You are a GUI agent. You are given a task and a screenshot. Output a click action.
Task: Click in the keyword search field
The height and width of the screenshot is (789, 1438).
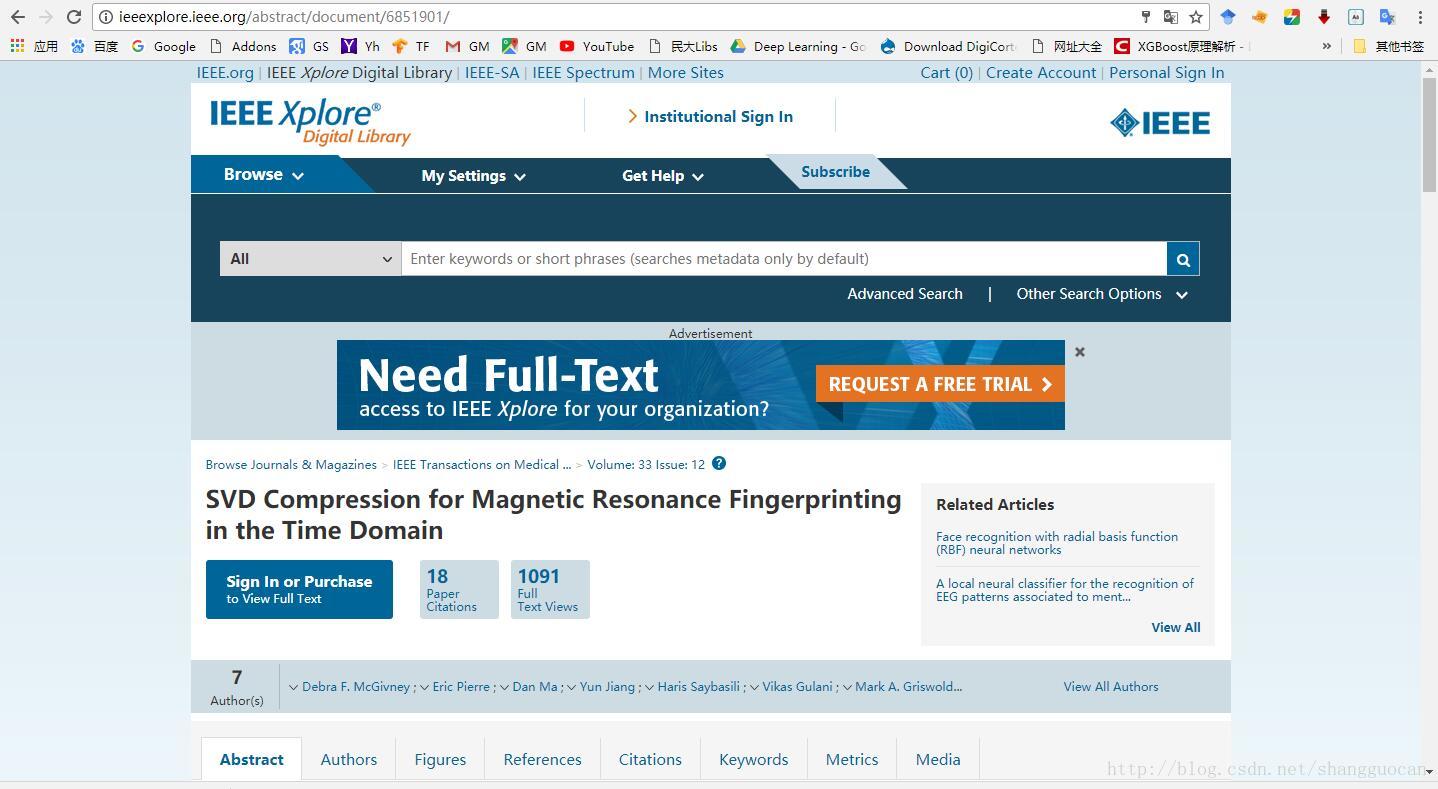[x=784, y=259]
